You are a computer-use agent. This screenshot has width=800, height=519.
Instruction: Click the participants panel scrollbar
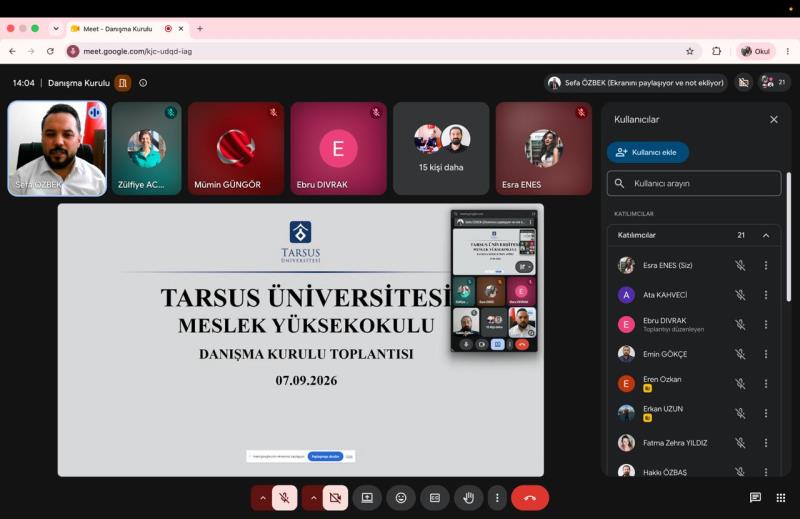click(x=789, y=237)
